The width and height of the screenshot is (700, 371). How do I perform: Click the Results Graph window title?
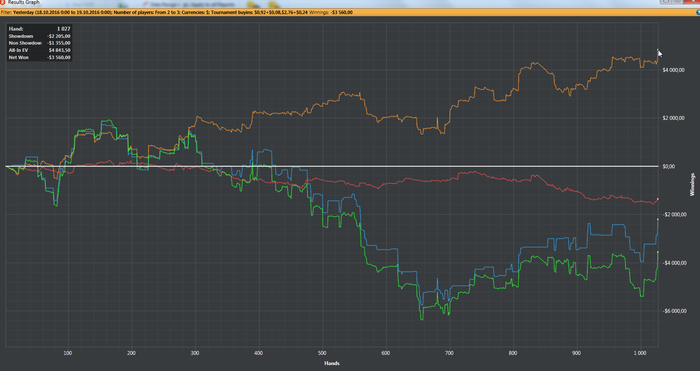point(24,2)
